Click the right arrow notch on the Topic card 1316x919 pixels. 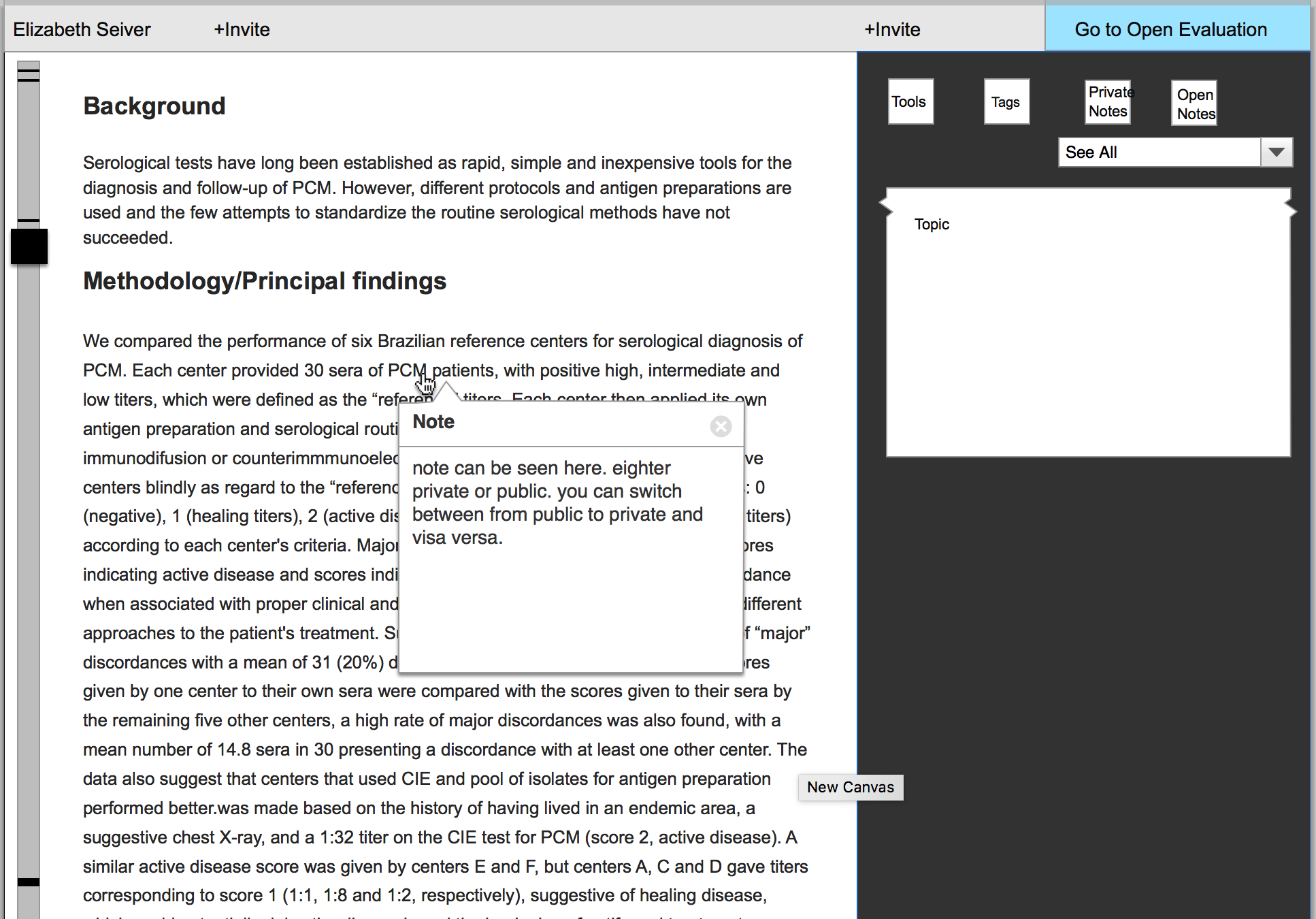1290,208
